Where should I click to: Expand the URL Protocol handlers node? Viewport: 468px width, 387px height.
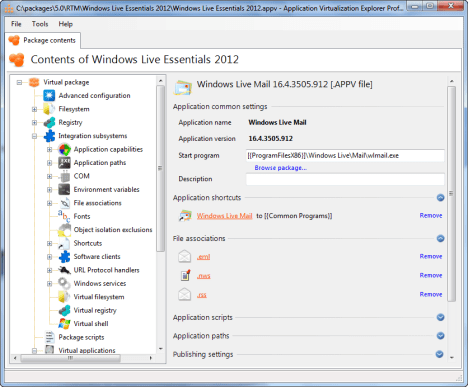pyautogui.click(x=49, y=270)
